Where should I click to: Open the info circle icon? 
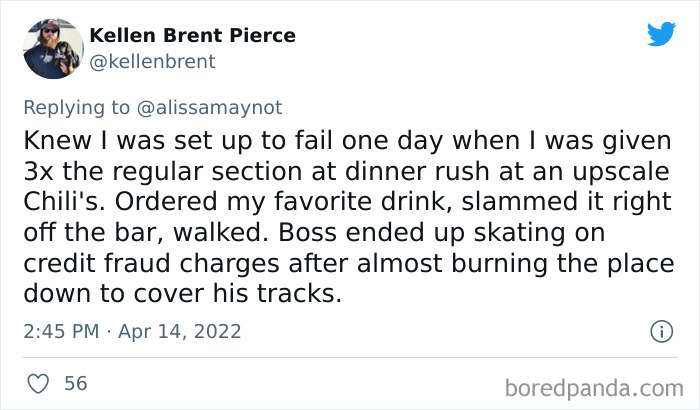[660, 331]
